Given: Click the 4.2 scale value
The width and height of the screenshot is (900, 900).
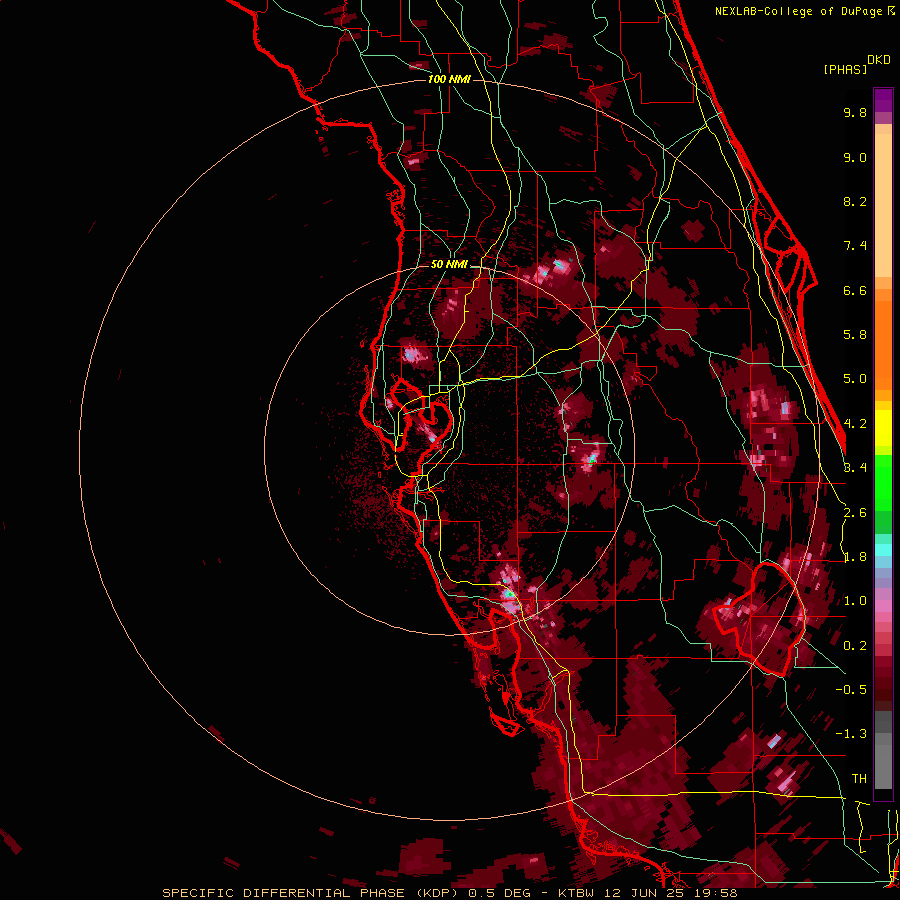Looking at the screenshot, I should [x=855, y=424].
